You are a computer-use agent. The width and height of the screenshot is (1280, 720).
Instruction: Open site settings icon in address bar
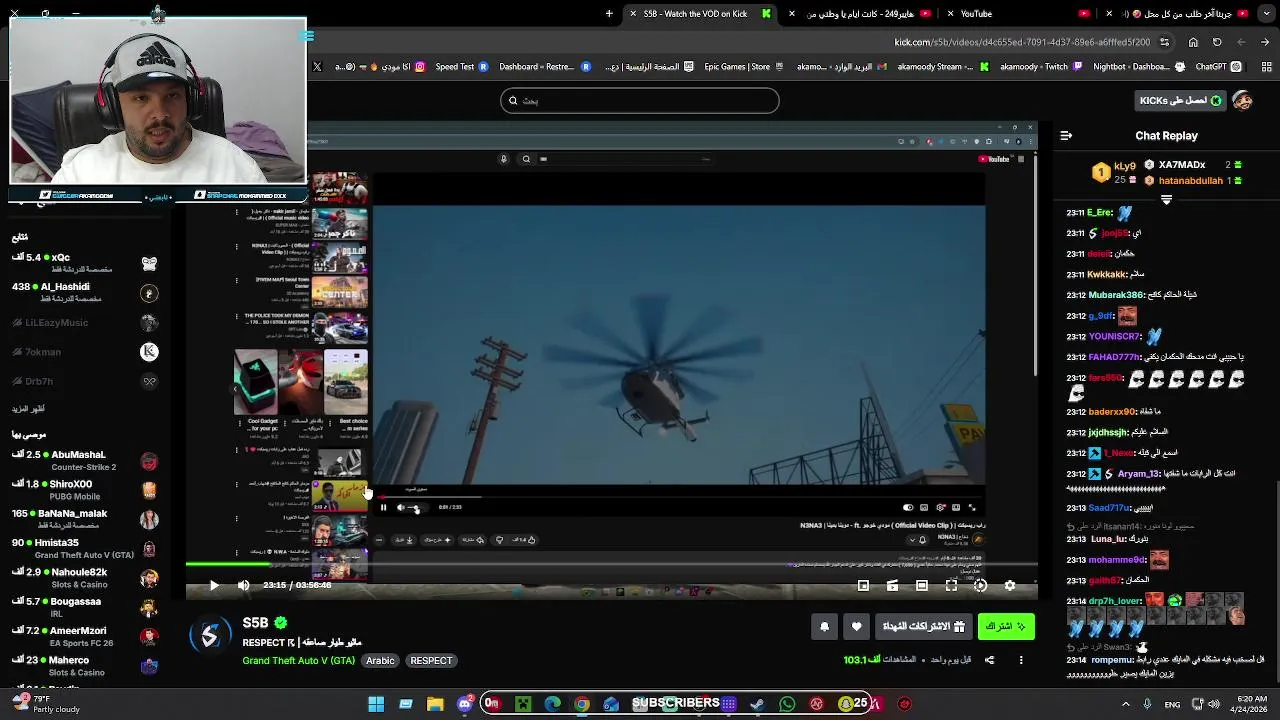[x=1164, y=42]
